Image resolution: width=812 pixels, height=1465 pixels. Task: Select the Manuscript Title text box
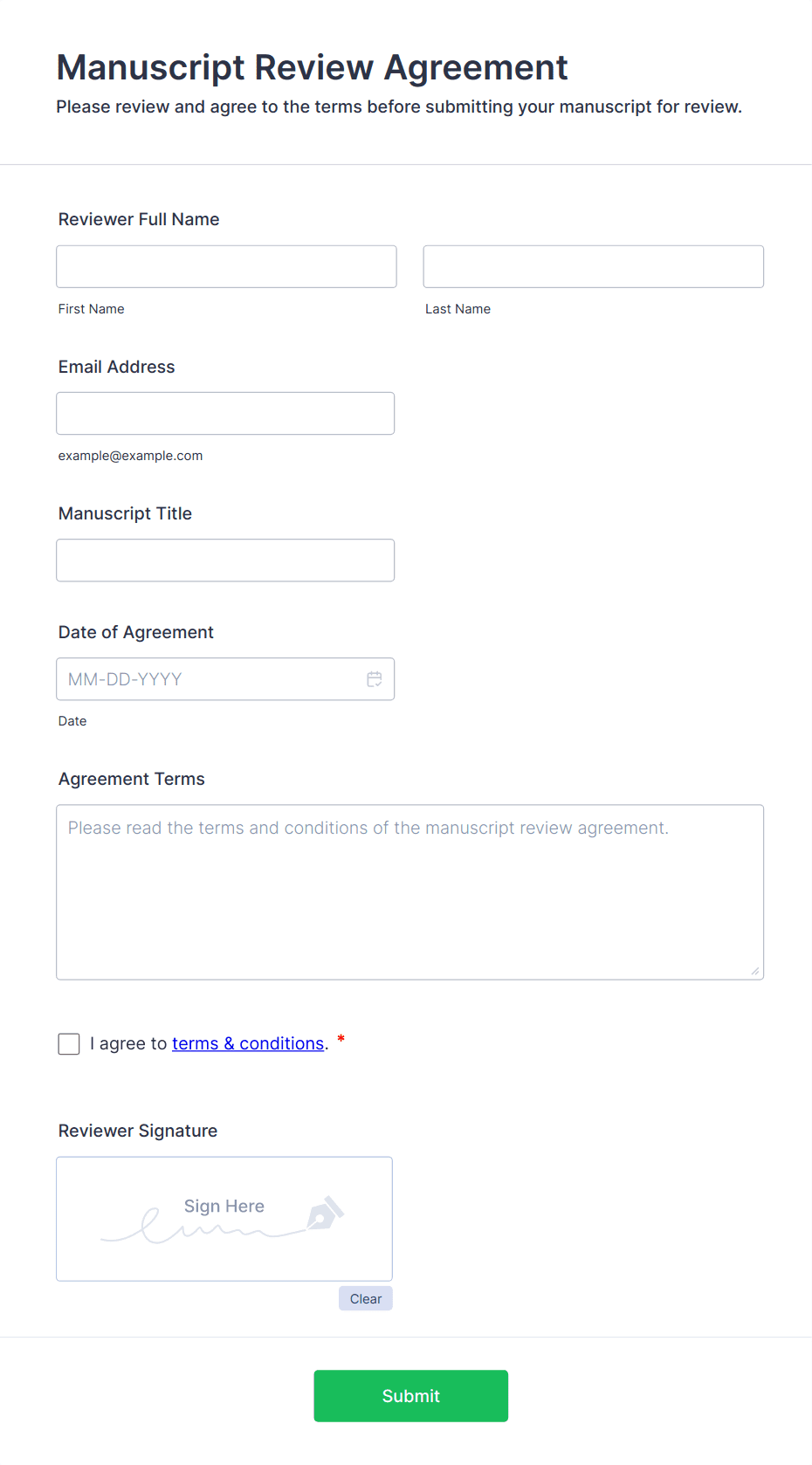(x=225, y=561)
